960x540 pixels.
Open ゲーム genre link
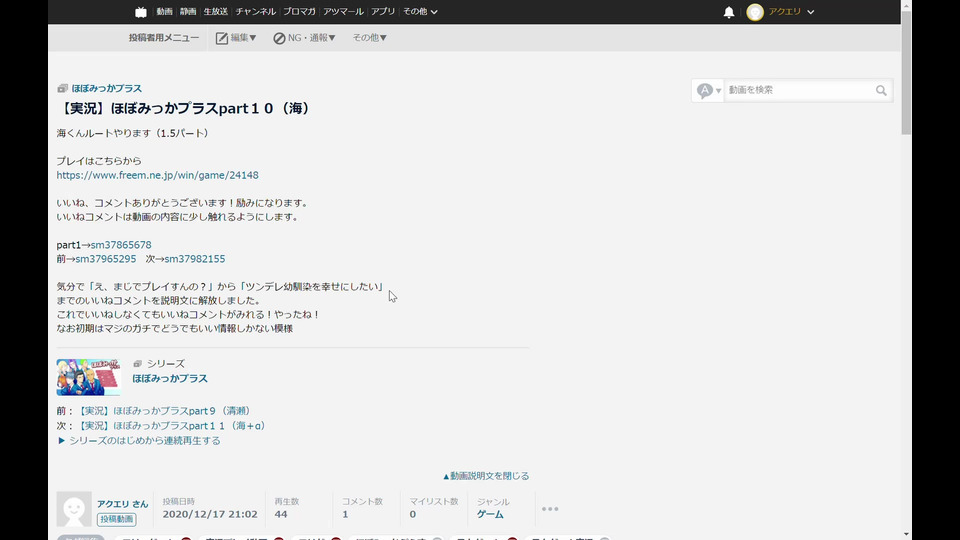click(490, 514)
